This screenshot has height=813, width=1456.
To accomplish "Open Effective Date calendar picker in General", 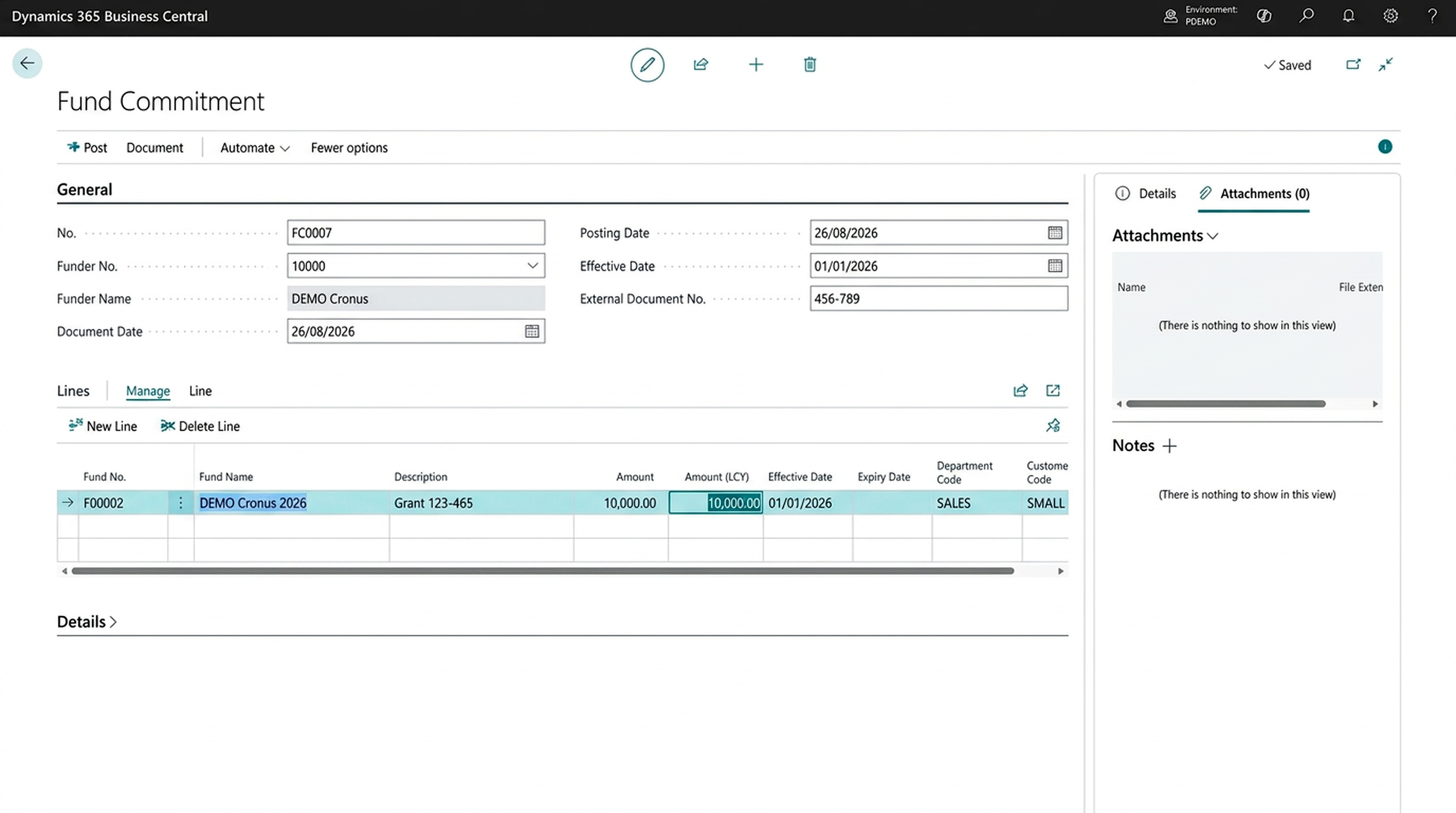I will tap(1054, 266).
